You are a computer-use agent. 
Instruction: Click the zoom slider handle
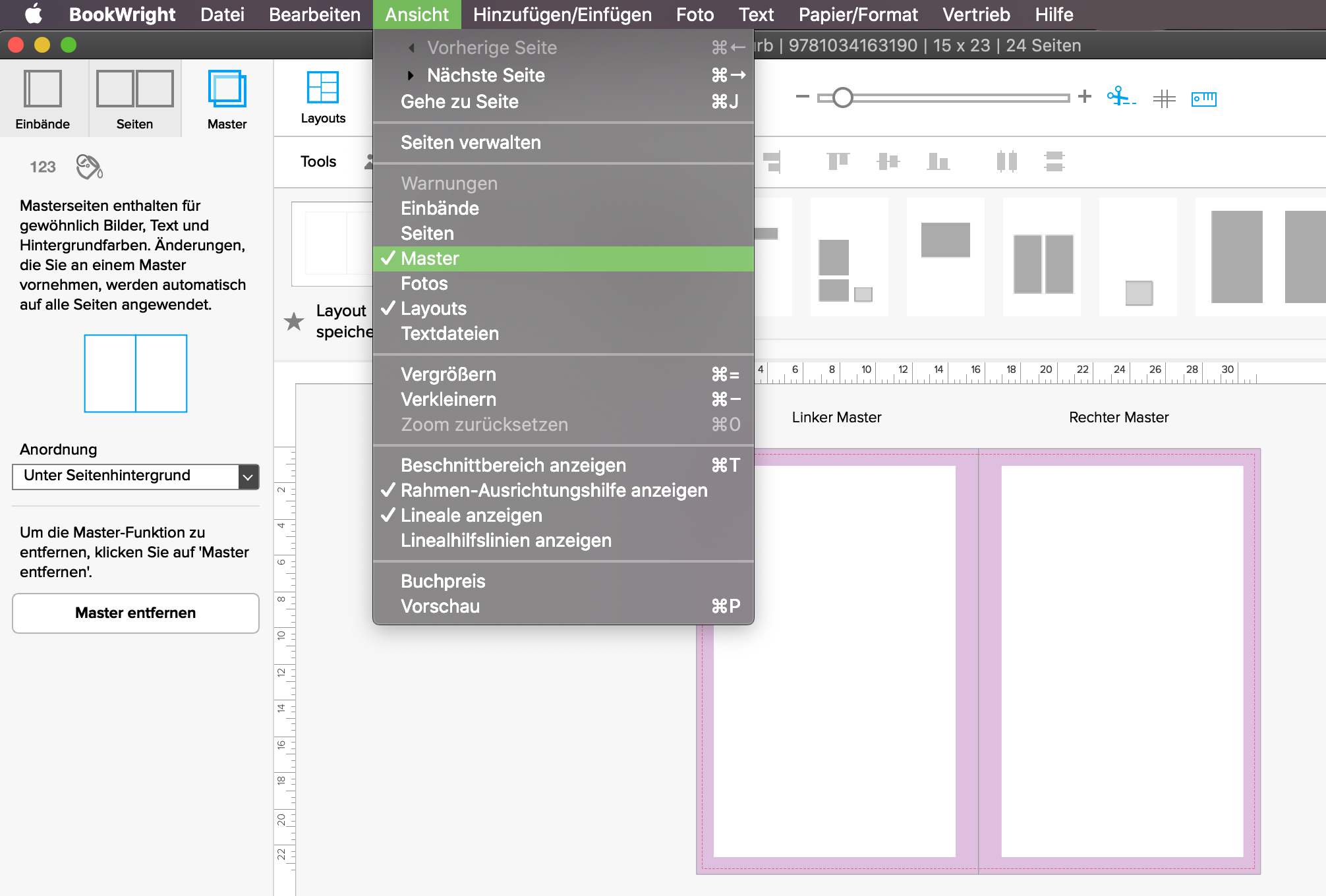click(x=842, y=98)
